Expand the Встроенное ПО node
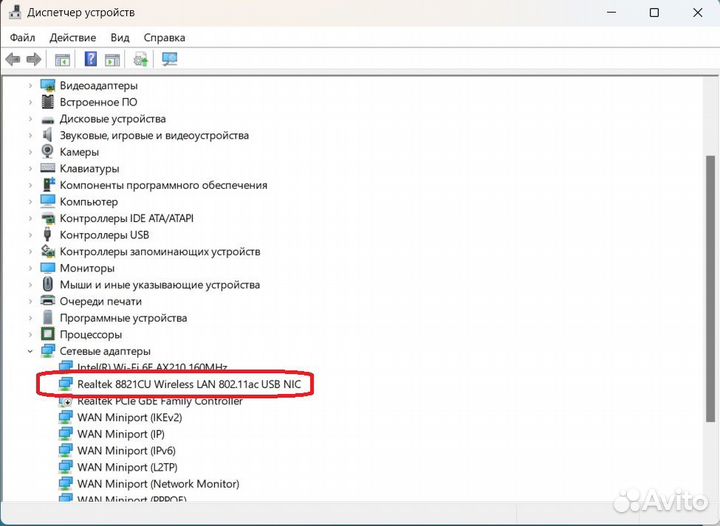 point(30,102)
